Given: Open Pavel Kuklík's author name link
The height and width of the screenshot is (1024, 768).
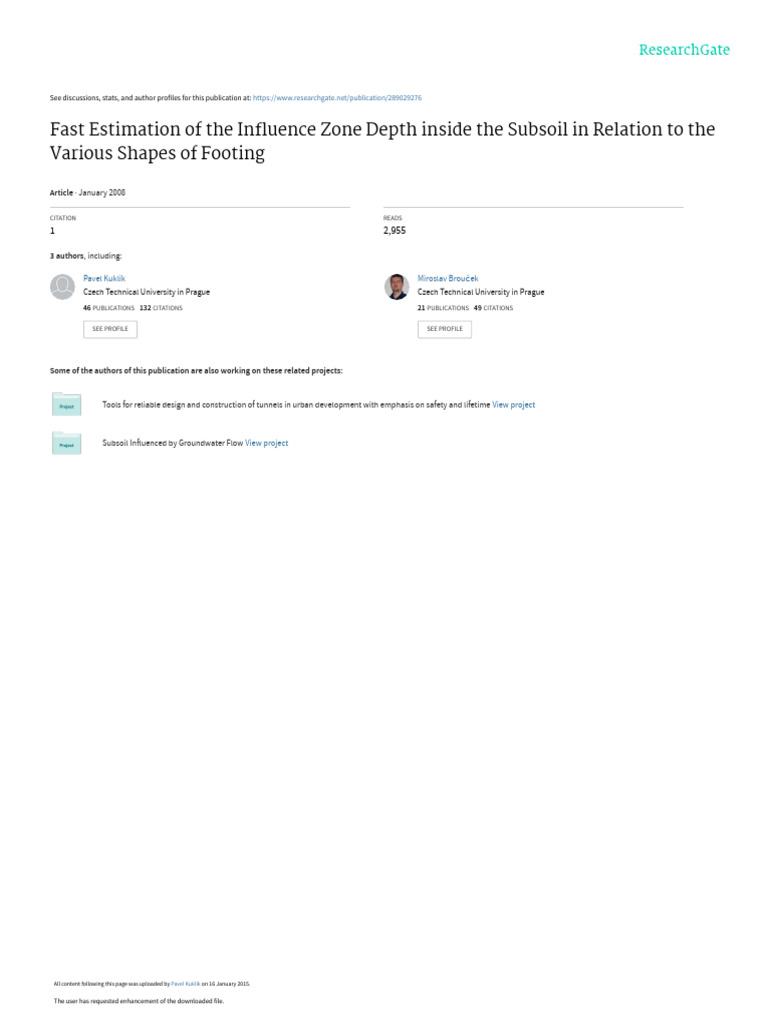Looking at the screenshot, I should tap(104, 278).
